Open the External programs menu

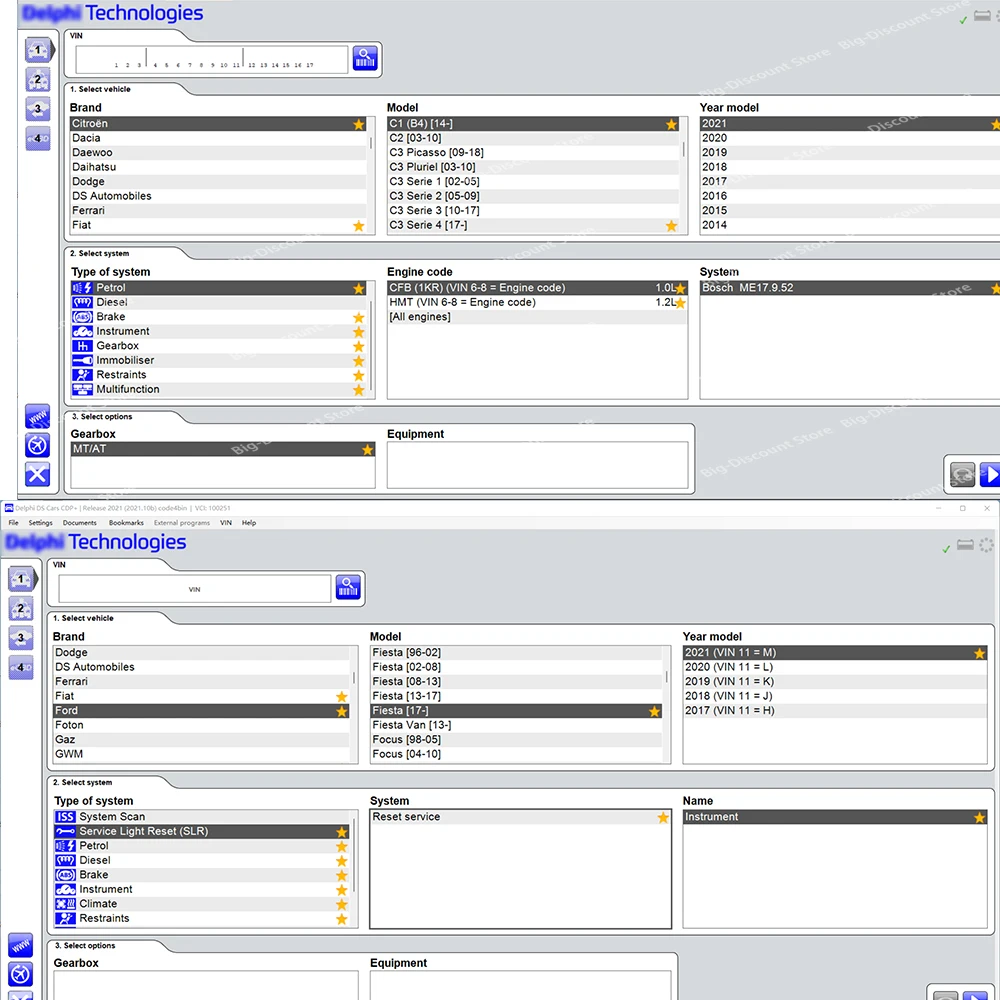[182, 523]
